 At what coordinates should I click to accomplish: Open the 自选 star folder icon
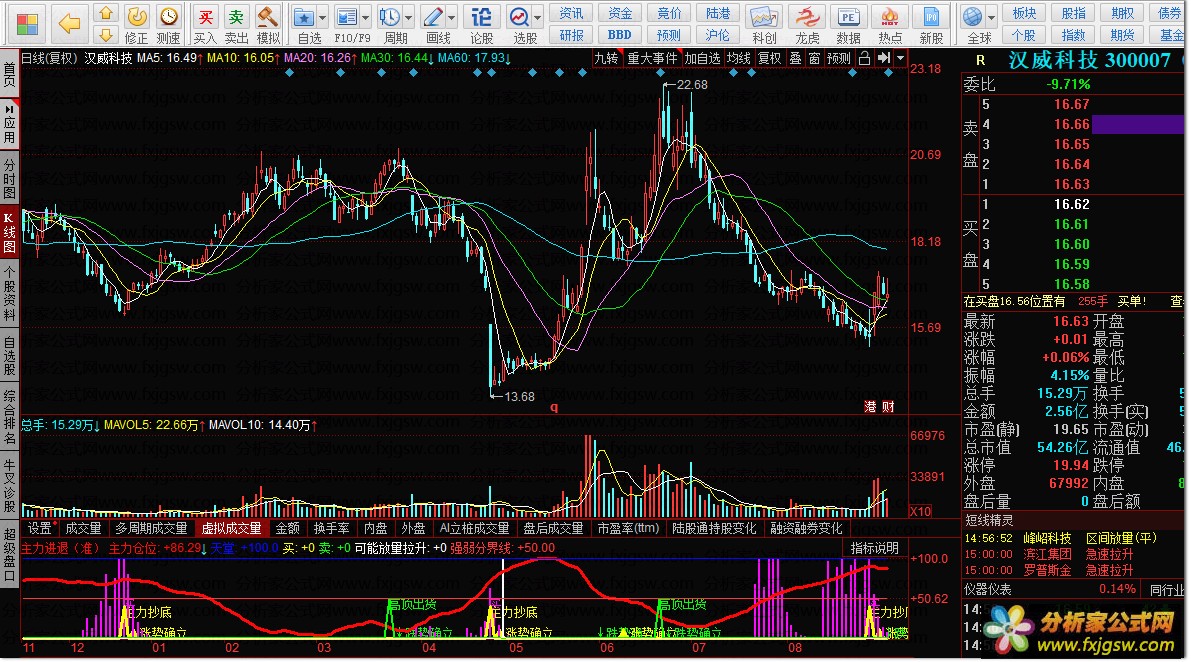pyautogui.click(x=305, y=17)
